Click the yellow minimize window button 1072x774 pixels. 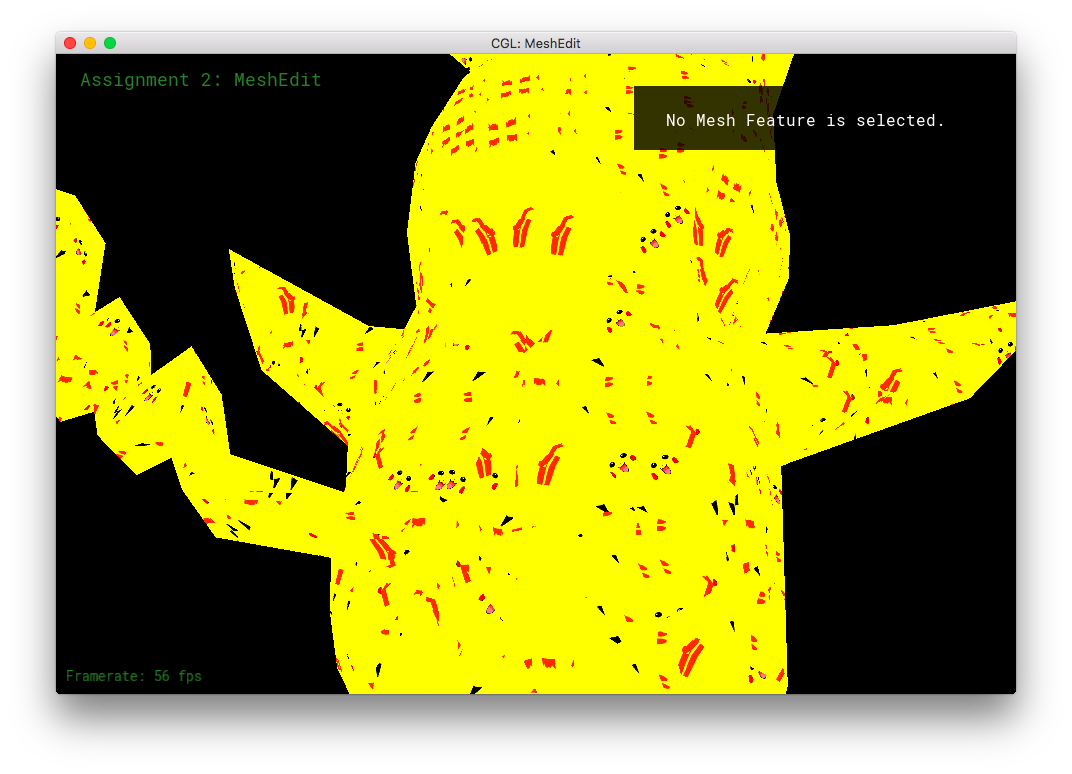point(90,43)
